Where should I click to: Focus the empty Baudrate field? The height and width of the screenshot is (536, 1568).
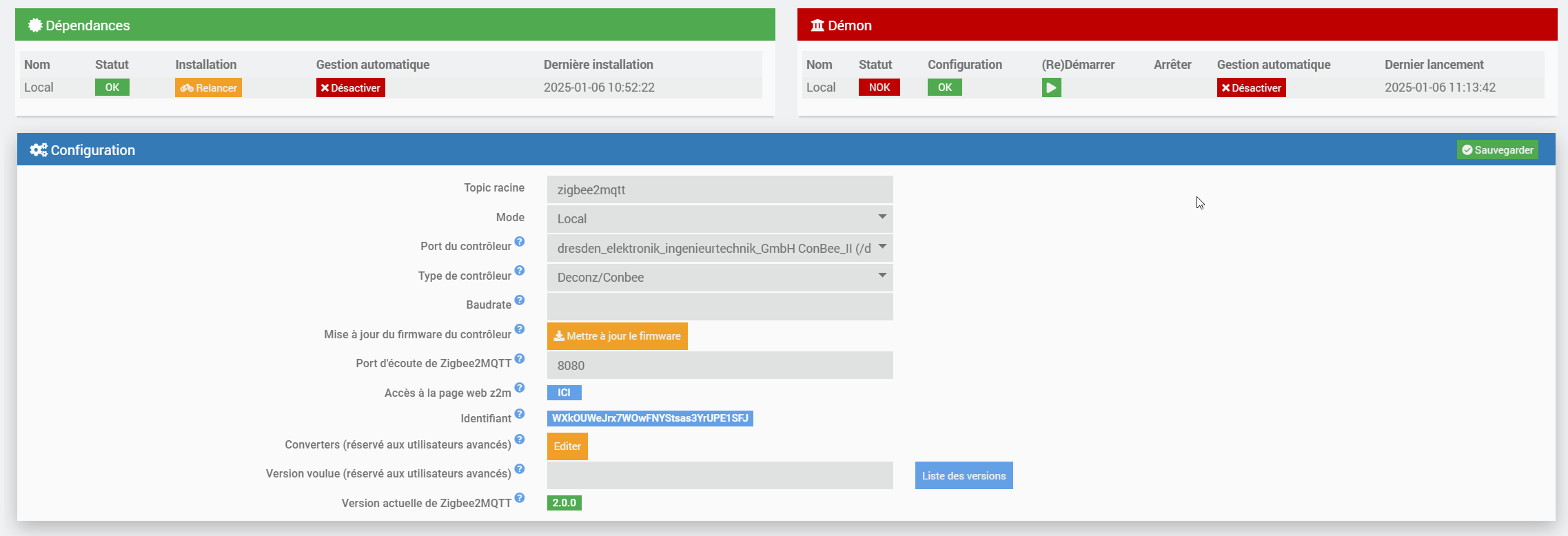[x=720, y=307]
